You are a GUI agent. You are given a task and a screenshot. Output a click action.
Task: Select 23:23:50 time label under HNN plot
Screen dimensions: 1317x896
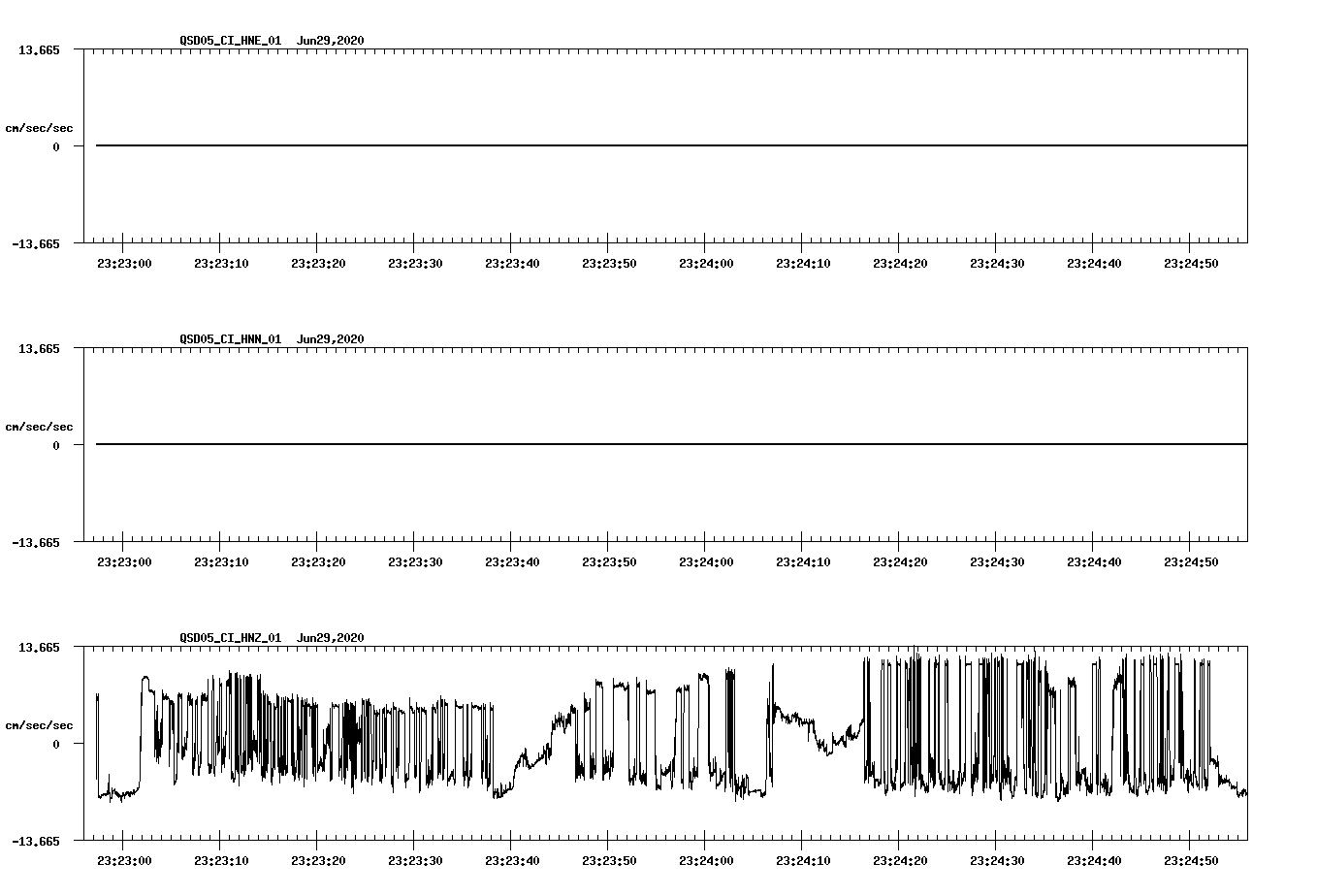tap(609, 561)
